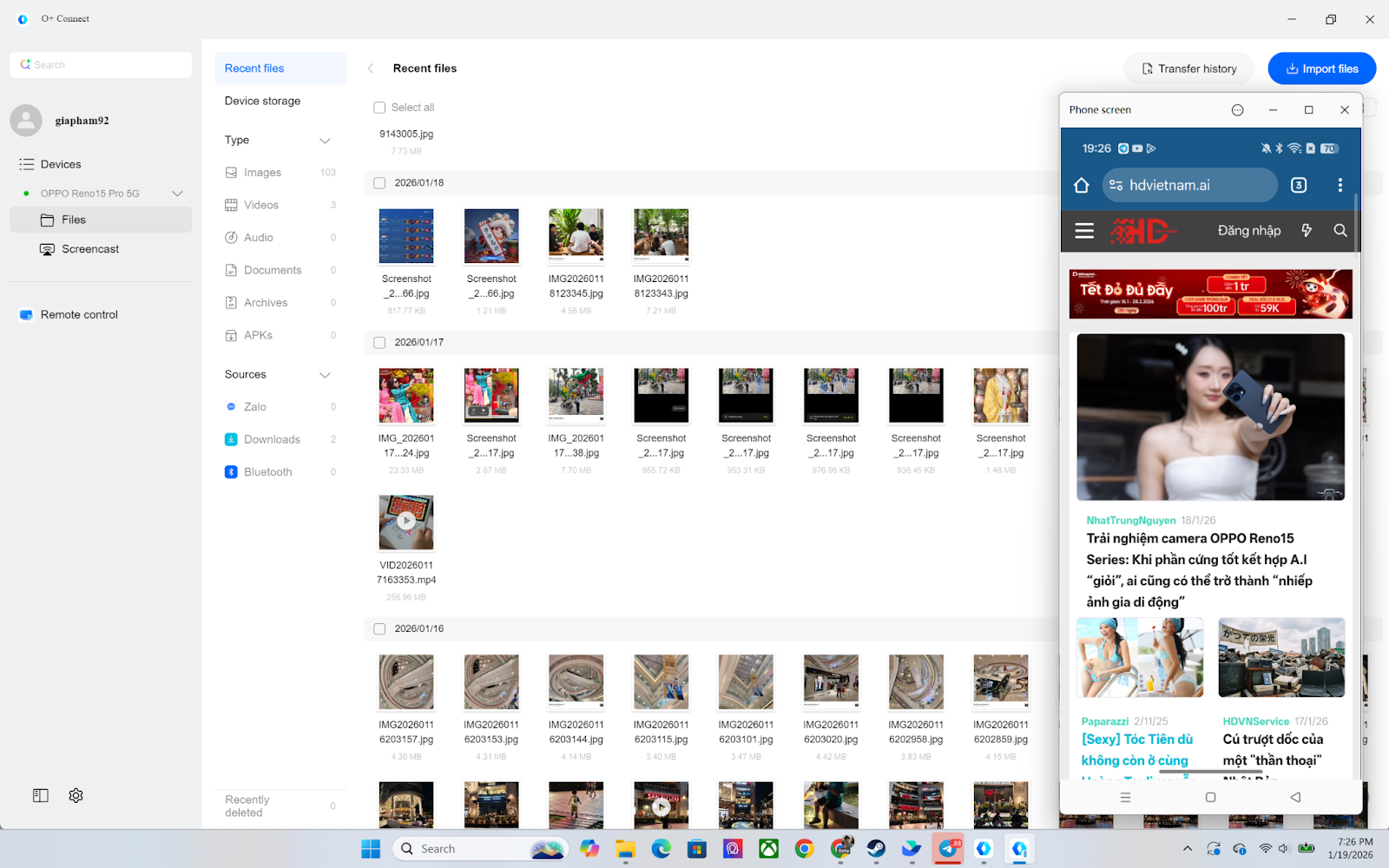Open Remote control in sidebar
Viewport: 1389px width, 868px height.
coord(101,315)
